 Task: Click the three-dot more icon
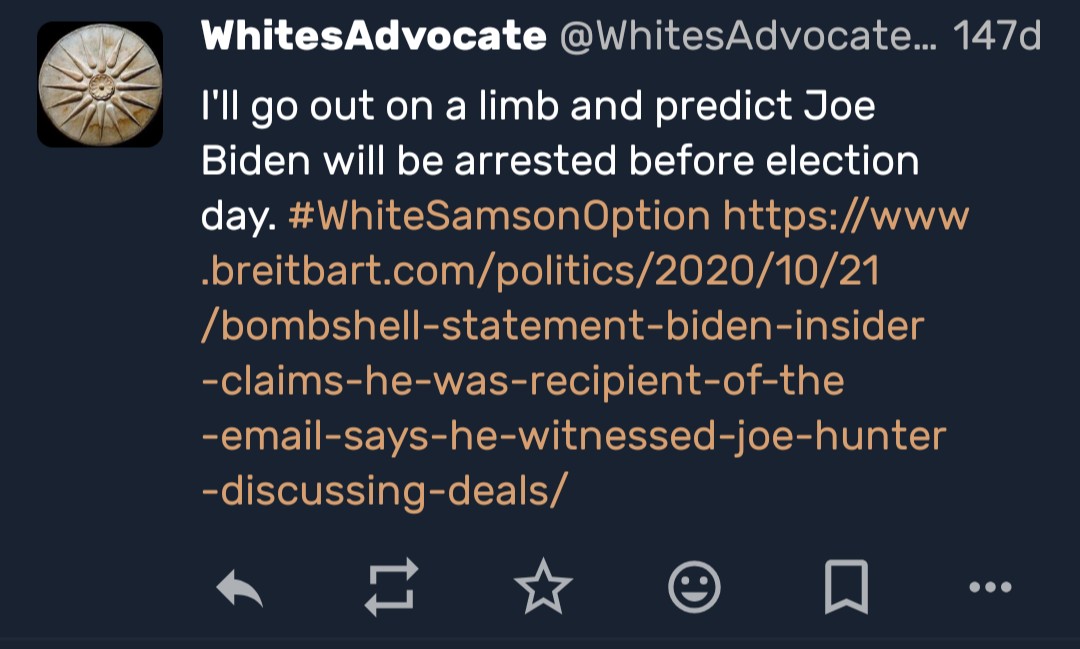point(991,587)
